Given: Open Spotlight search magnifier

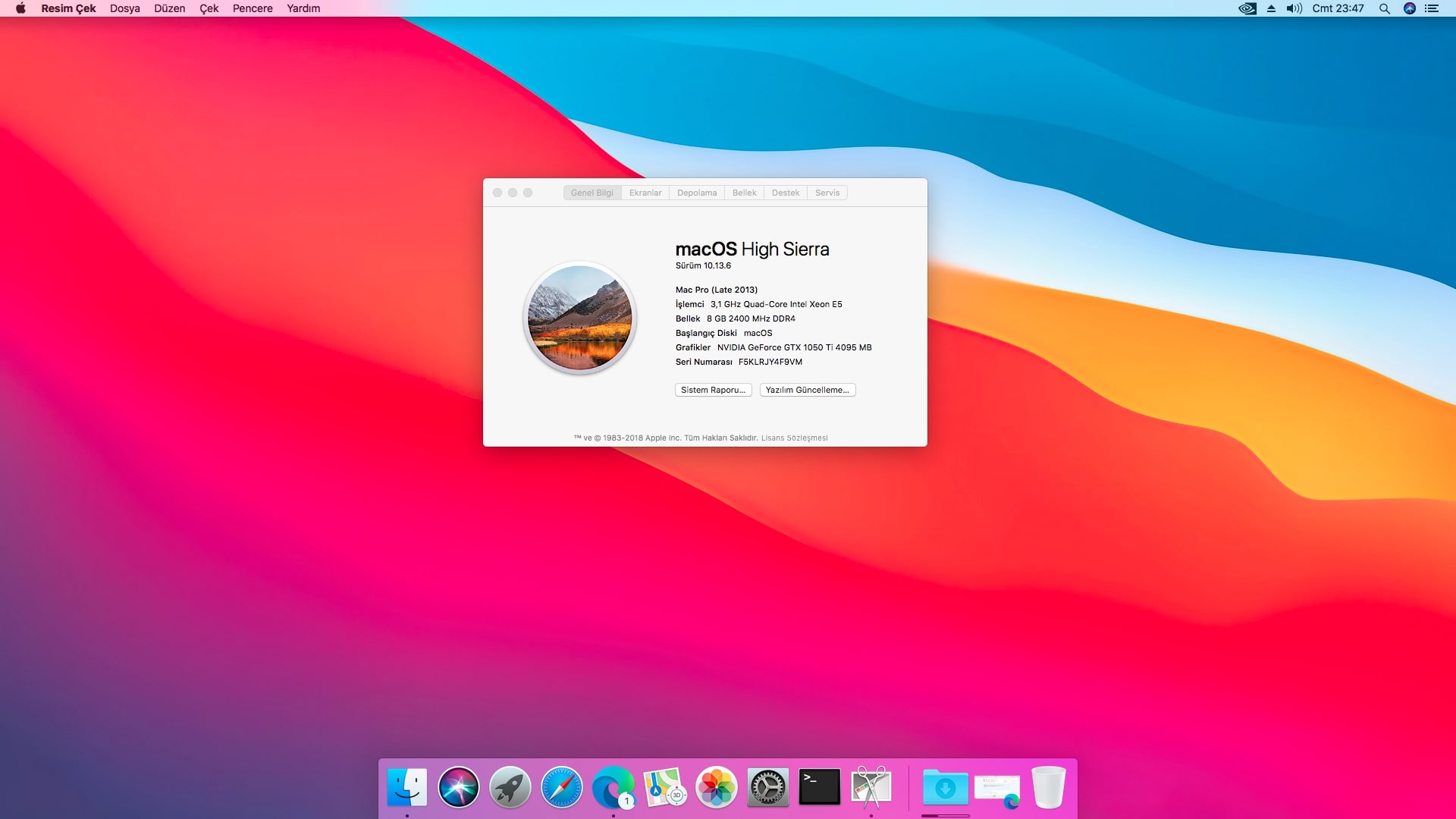Looking at the screenshot, I should coord(1384,8).
